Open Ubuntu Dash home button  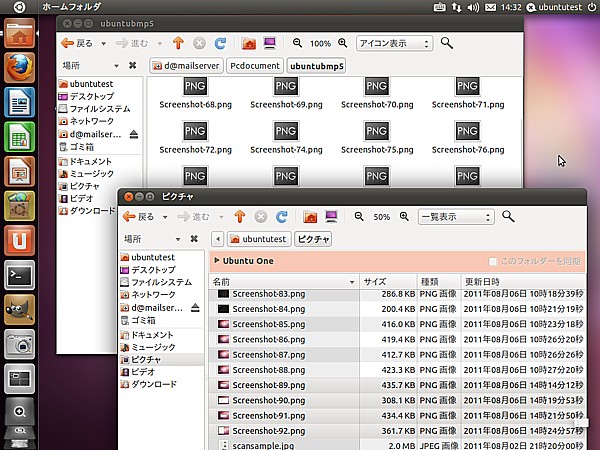coord(19,7)
